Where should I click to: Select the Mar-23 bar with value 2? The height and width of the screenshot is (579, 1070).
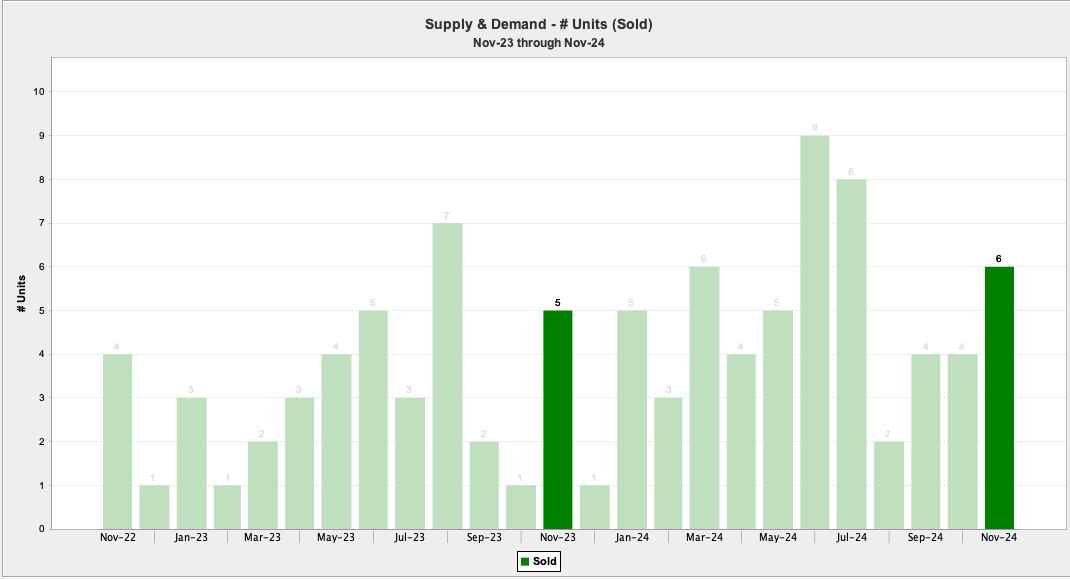(x=264, y=485)
